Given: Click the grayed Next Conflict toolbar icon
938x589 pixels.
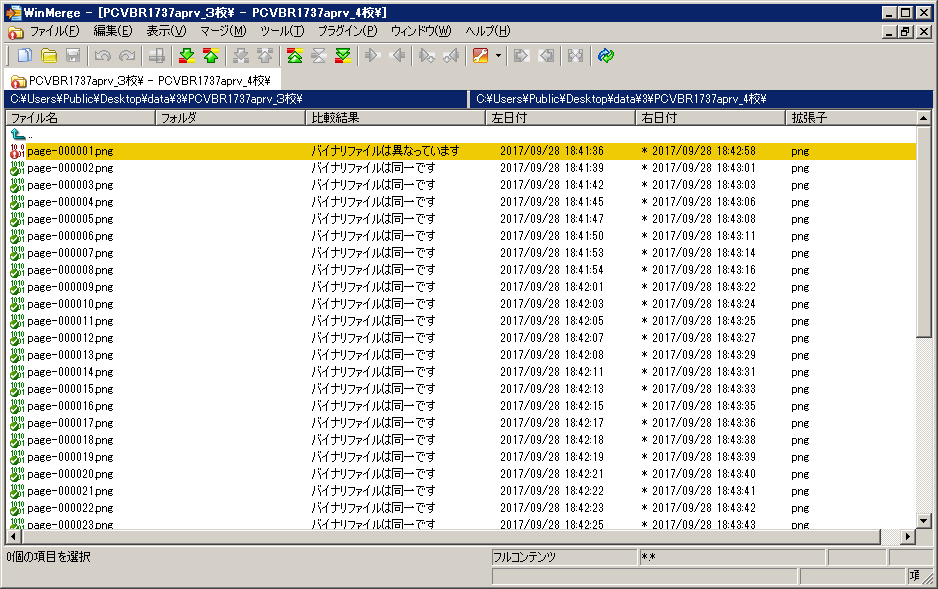Looking at the screenshot, I should [x=240, y=56].
